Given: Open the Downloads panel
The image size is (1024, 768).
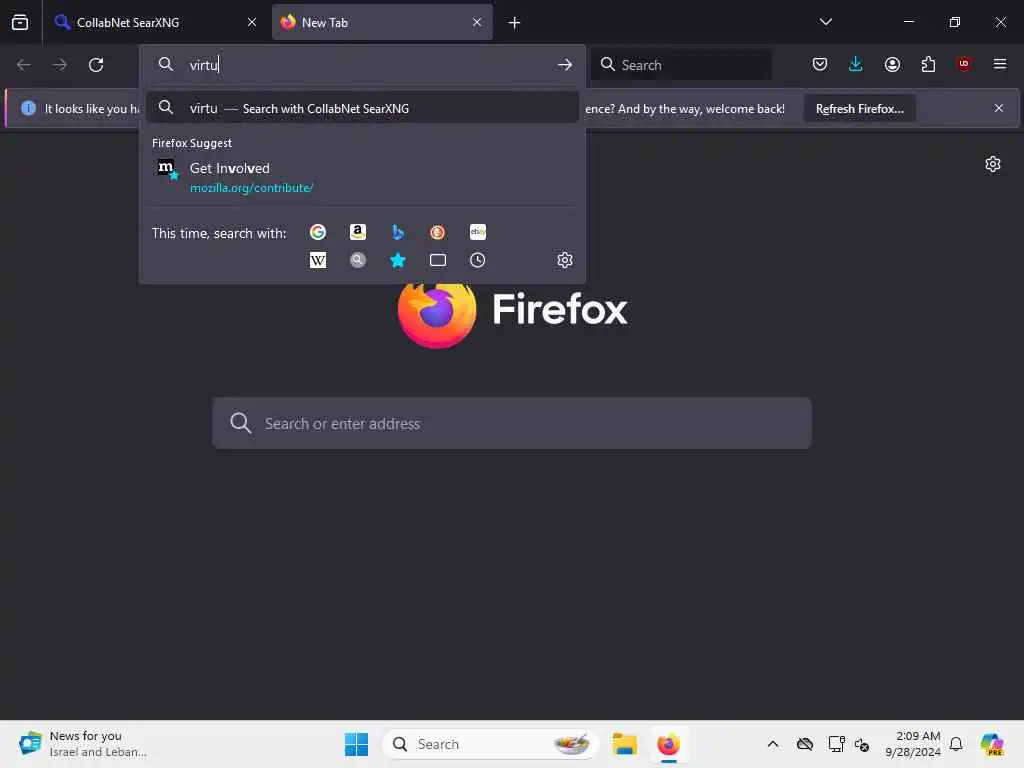Looking at the screenshot, I should [856, 64].
